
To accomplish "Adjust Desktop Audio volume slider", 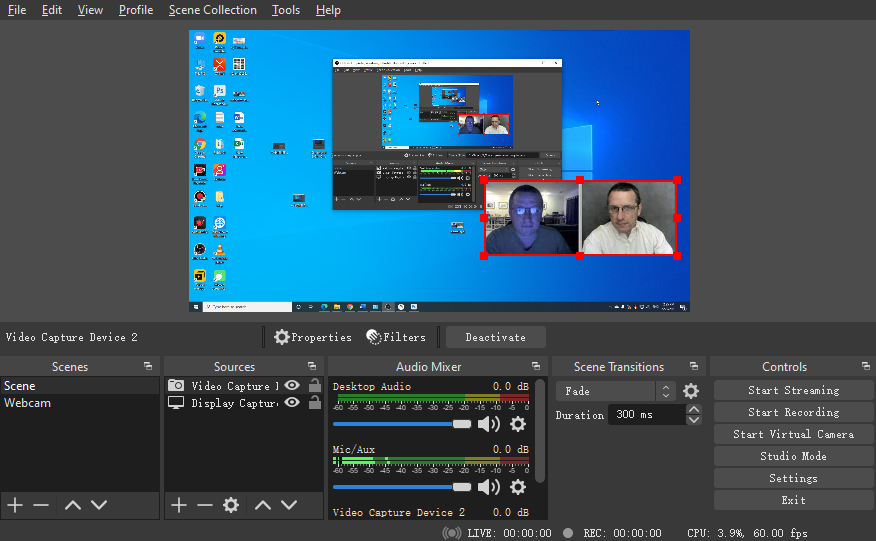I will click(402, 424).
